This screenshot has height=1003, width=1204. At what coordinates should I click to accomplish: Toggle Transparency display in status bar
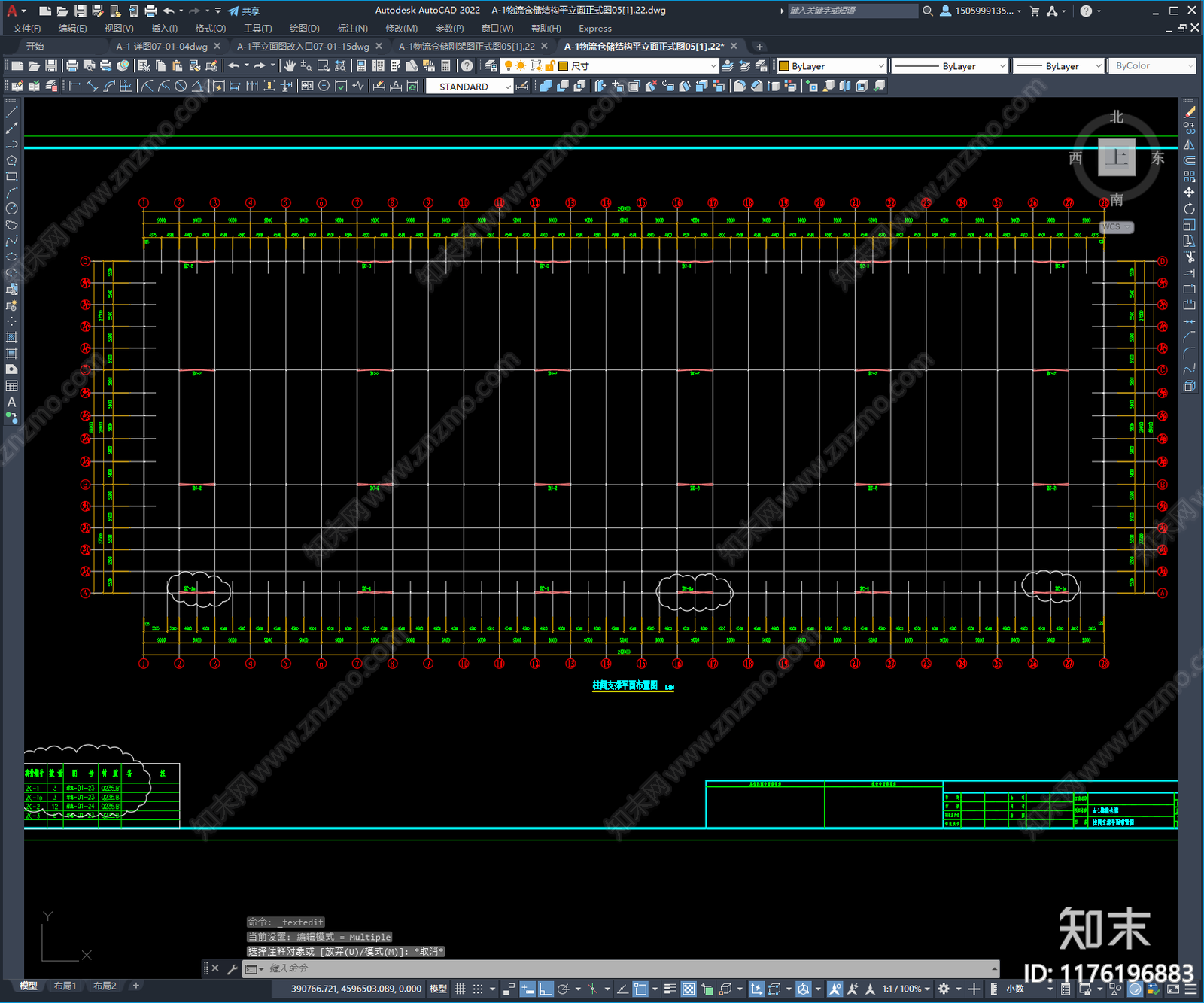pos(689,989)
